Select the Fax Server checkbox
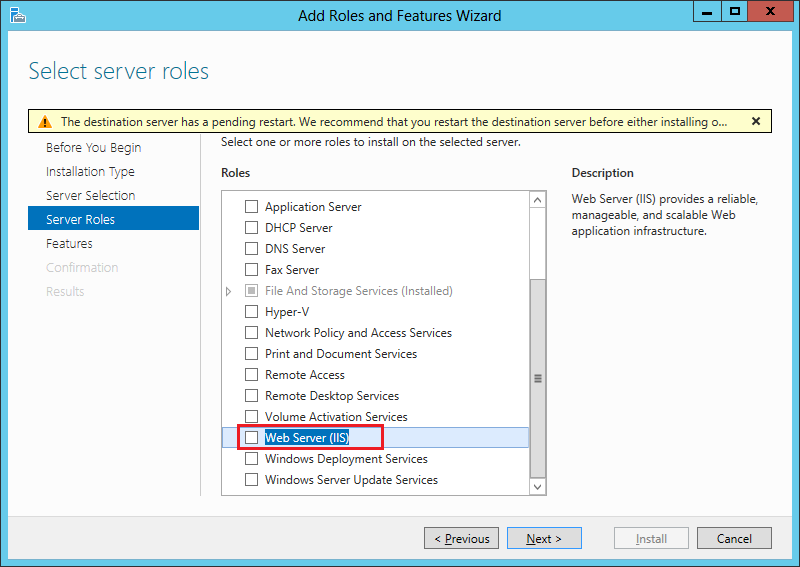The image size is (800, 567). point(252,269)
